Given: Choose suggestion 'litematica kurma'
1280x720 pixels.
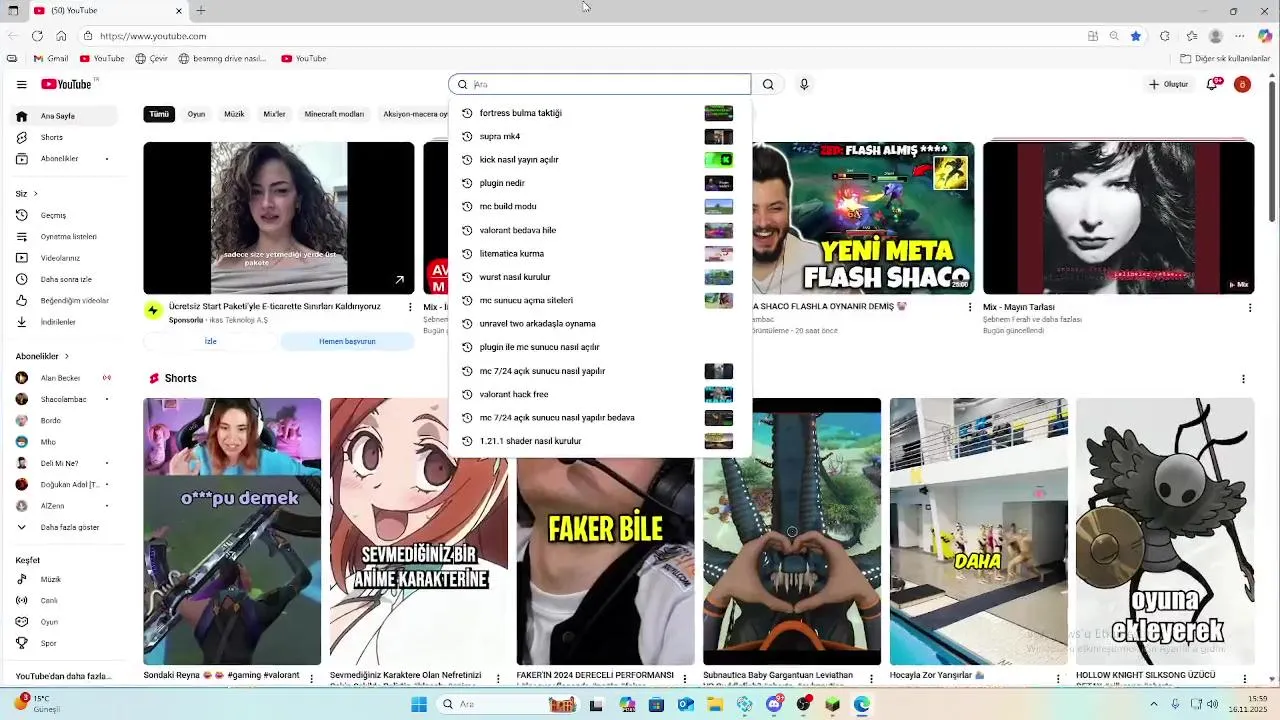Looking at the screenshot, I should [600, 253].
